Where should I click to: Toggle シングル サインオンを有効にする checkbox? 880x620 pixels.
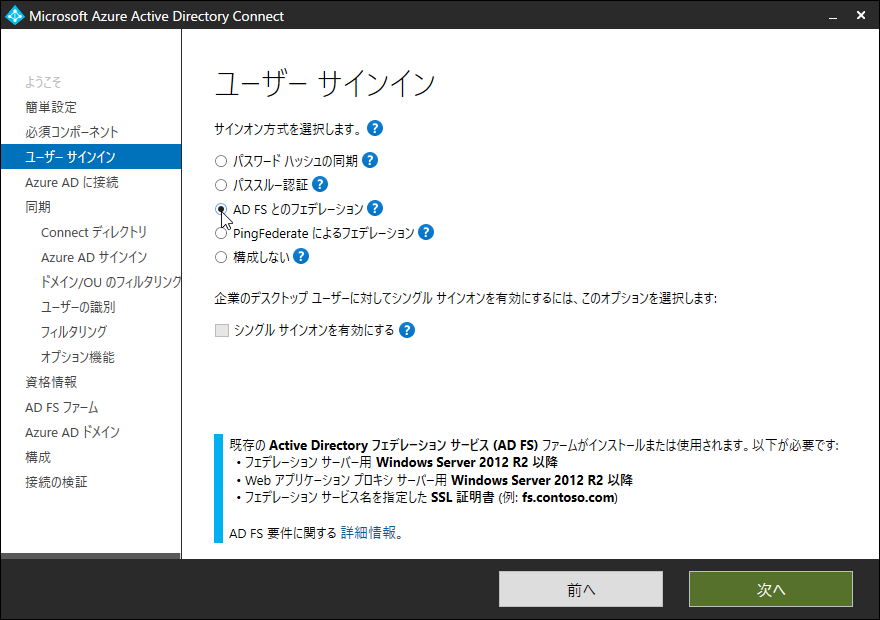[222, 330]
